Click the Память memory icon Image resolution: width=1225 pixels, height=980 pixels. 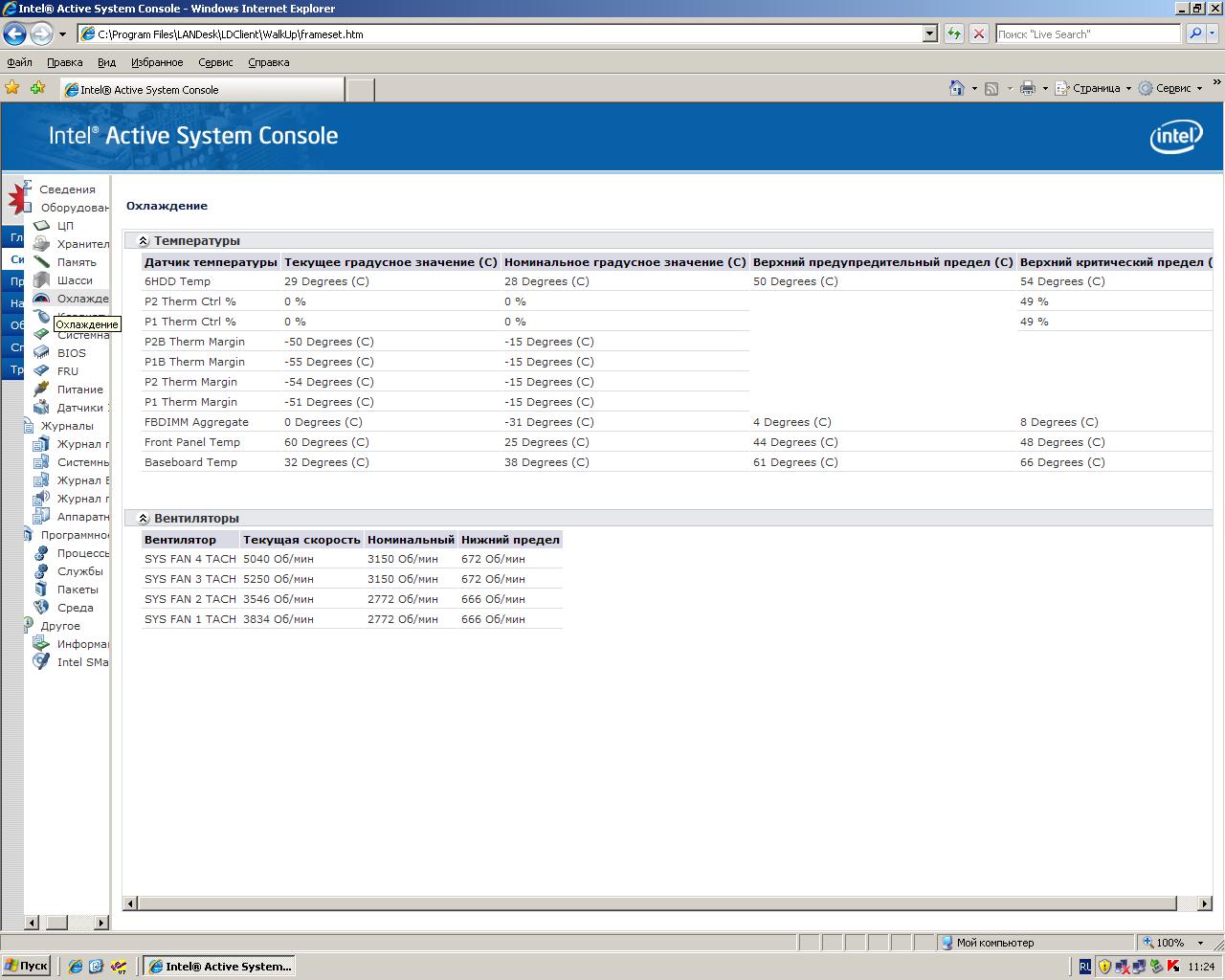click(x=41, y=262)
